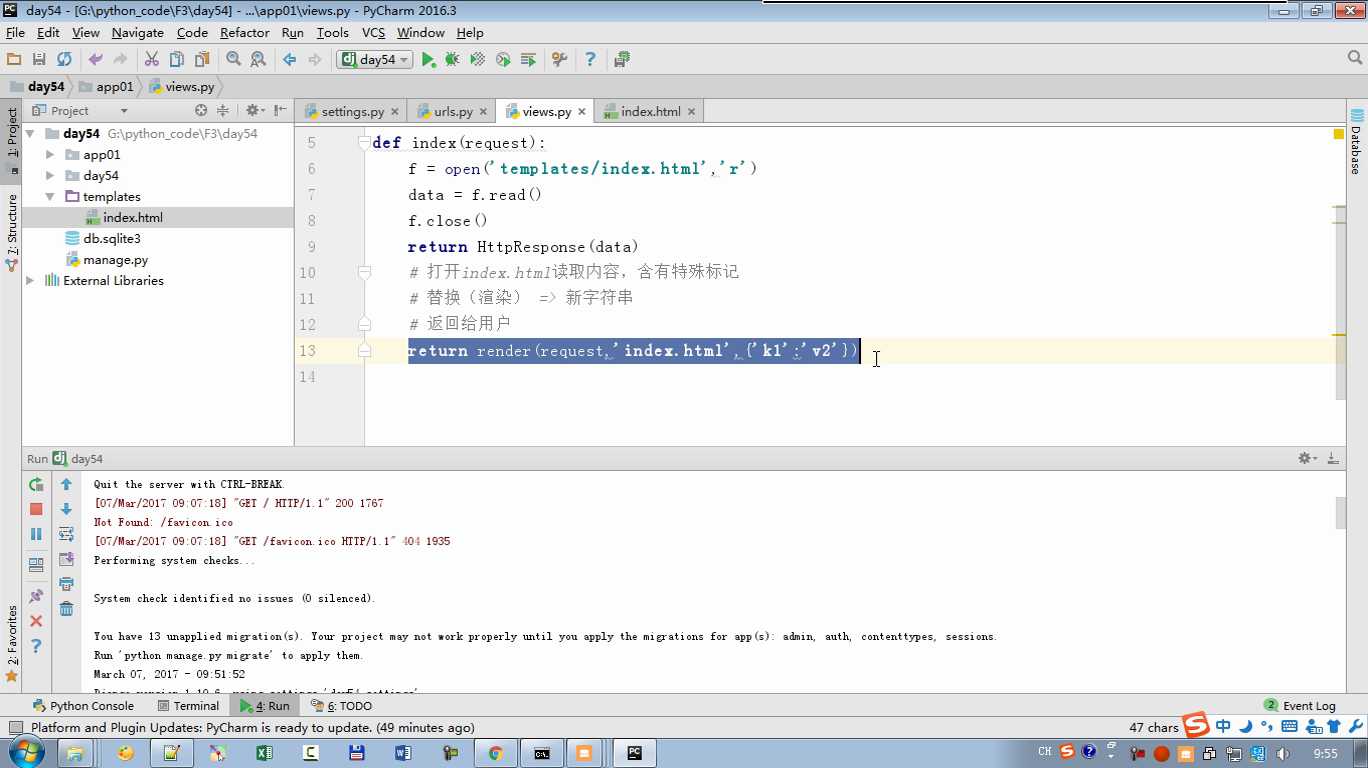The image size is (1368, 768).
Task: Close the views.py editor tab
Action: coord(582,112)
